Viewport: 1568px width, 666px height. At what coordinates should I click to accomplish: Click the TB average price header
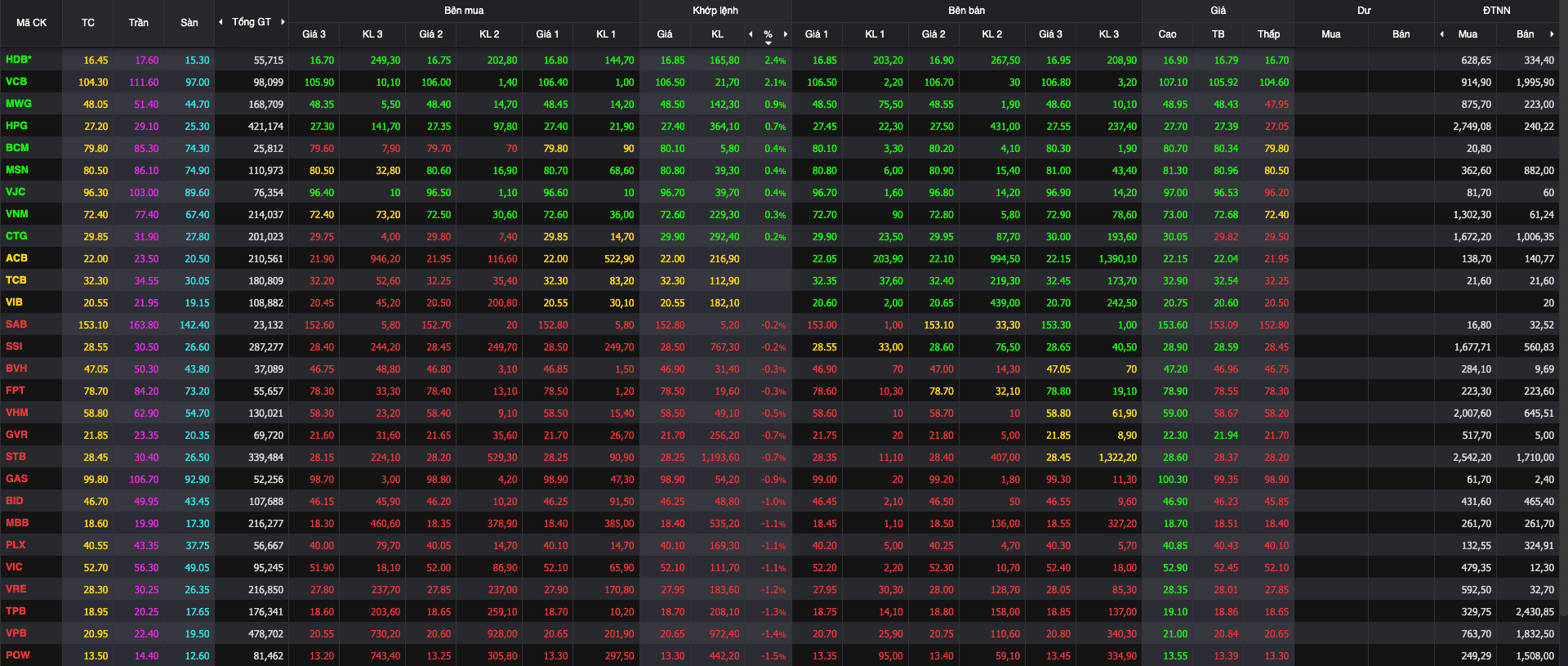1218,34
